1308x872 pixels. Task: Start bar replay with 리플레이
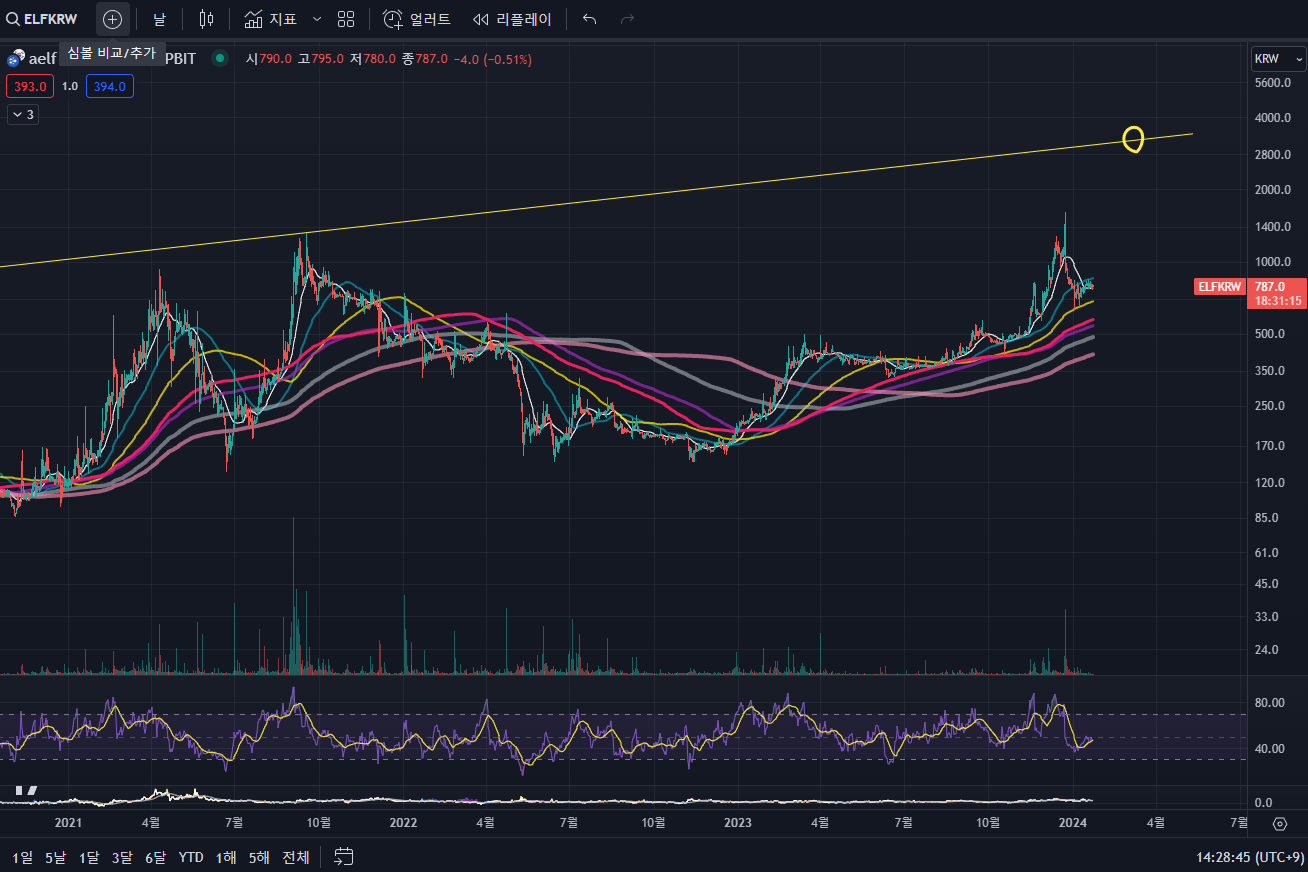[x=512, y=19]
